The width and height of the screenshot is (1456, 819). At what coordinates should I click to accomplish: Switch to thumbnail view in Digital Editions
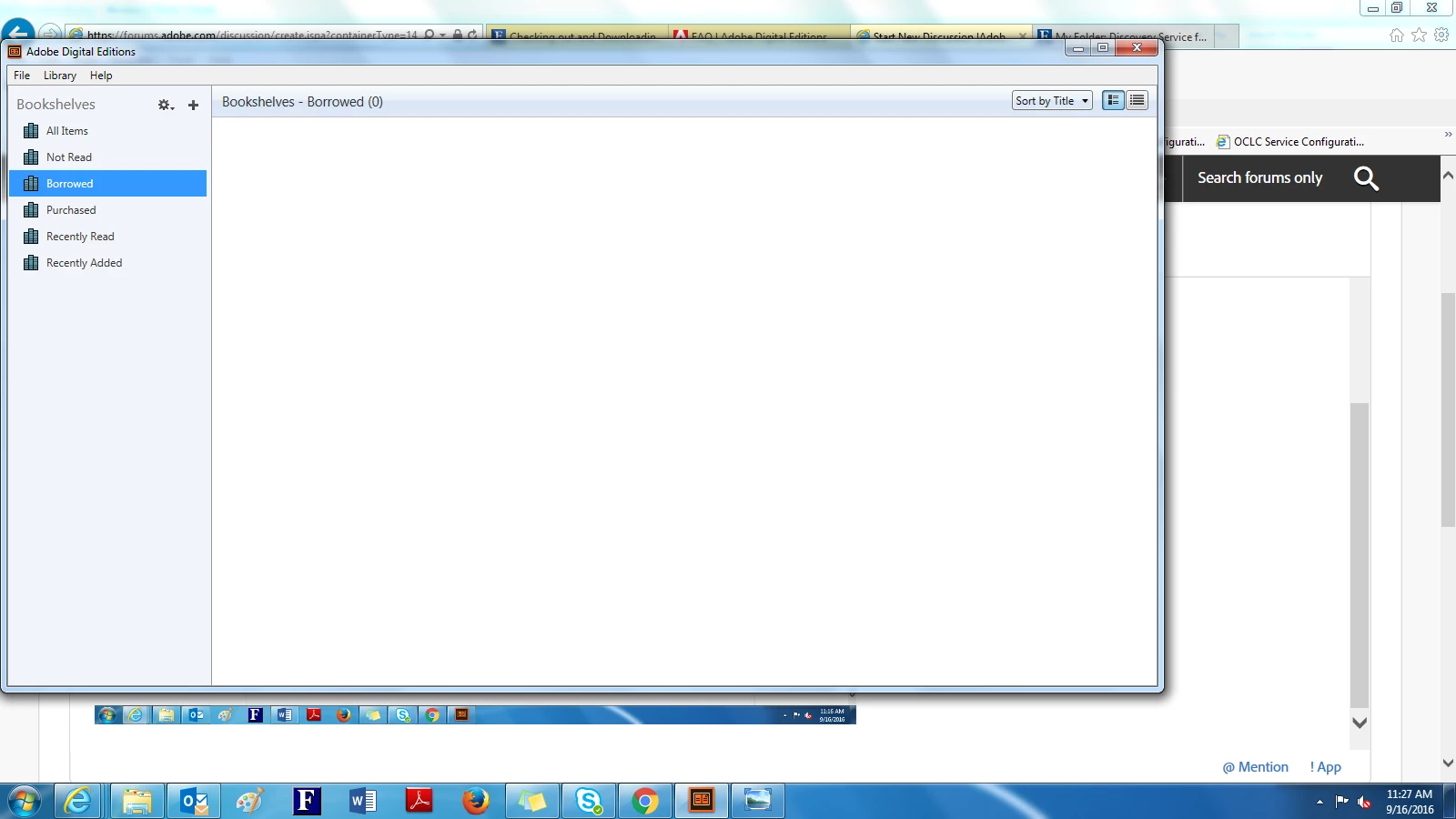pos(1113,100)
